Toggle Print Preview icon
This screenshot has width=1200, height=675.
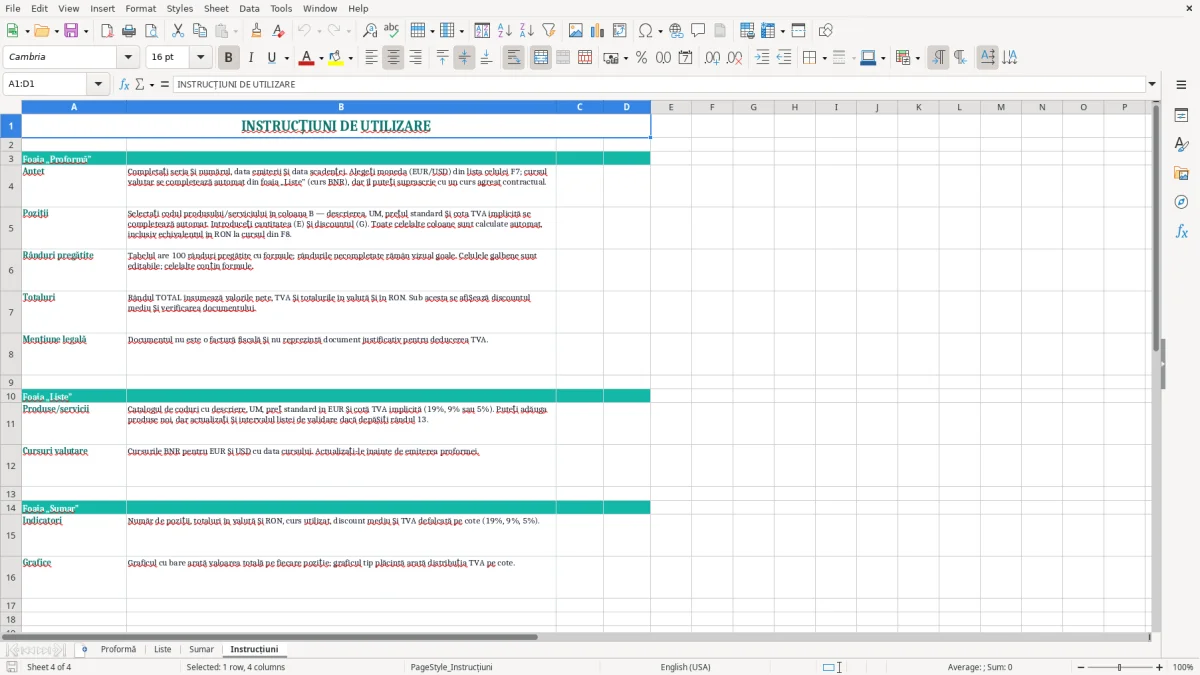click(151, 31)
